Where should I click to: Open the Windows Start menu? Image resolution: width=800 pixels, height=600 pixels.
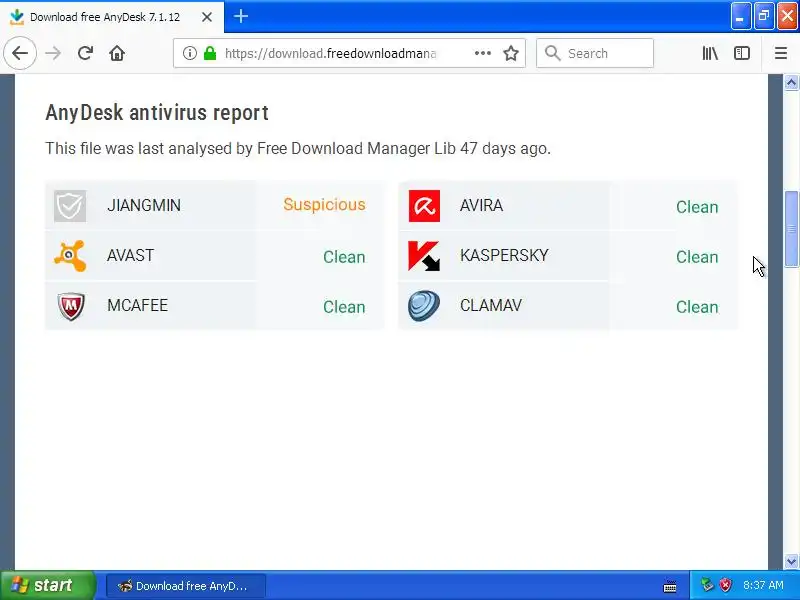48,585
